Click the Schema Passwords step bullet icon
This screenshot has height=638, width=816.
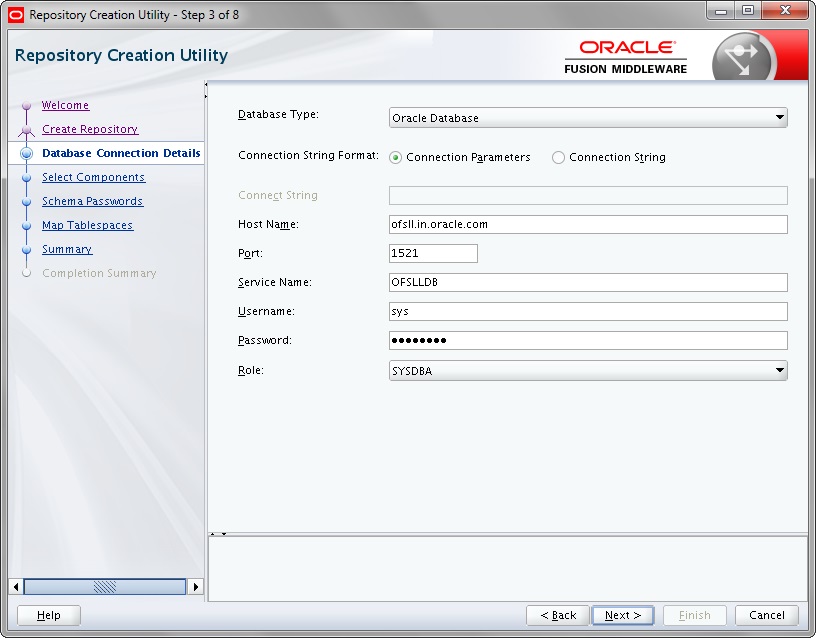[27, 202]
